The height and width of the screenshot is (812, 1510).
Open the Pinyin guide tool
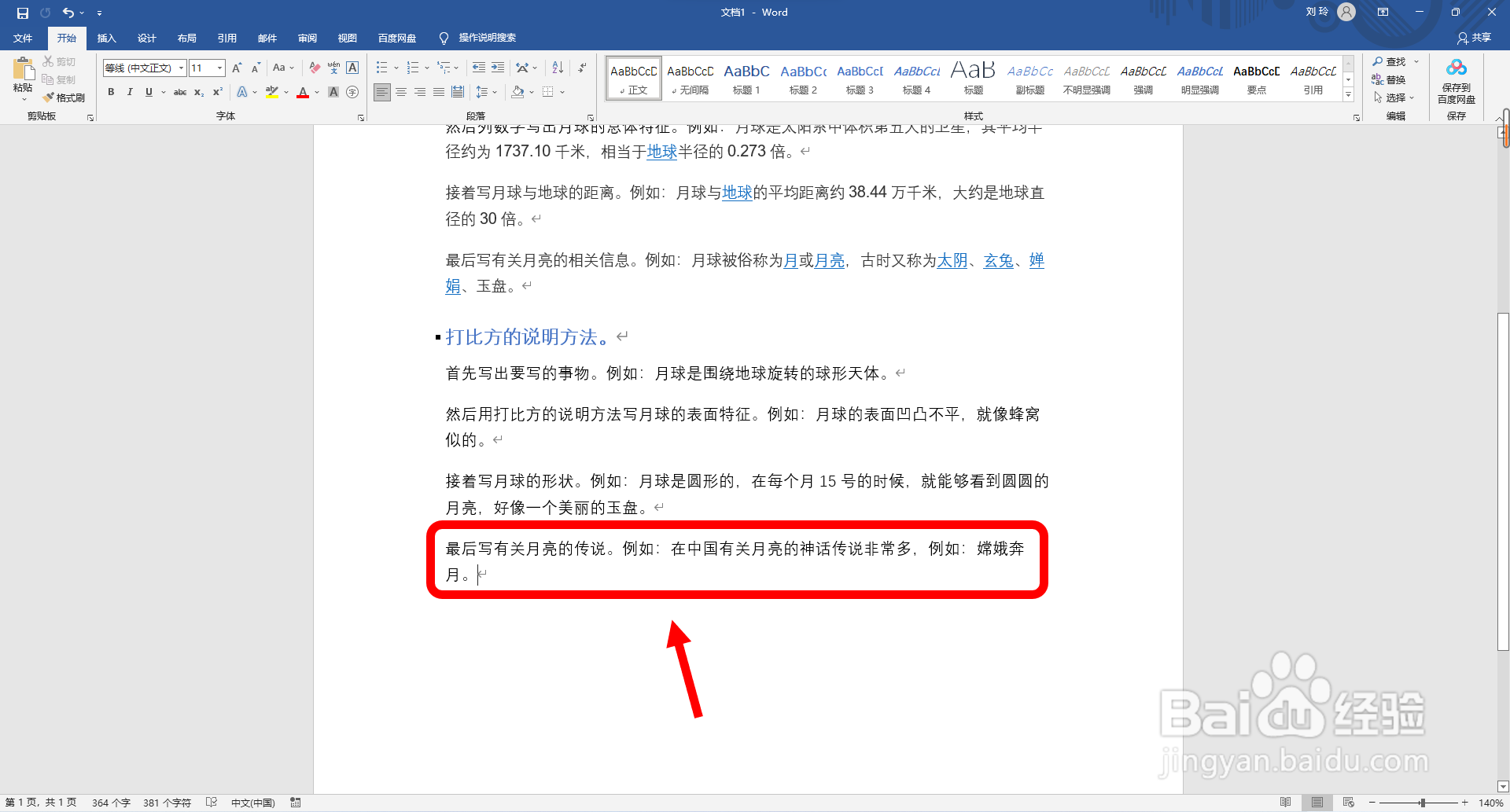(333, 68)
